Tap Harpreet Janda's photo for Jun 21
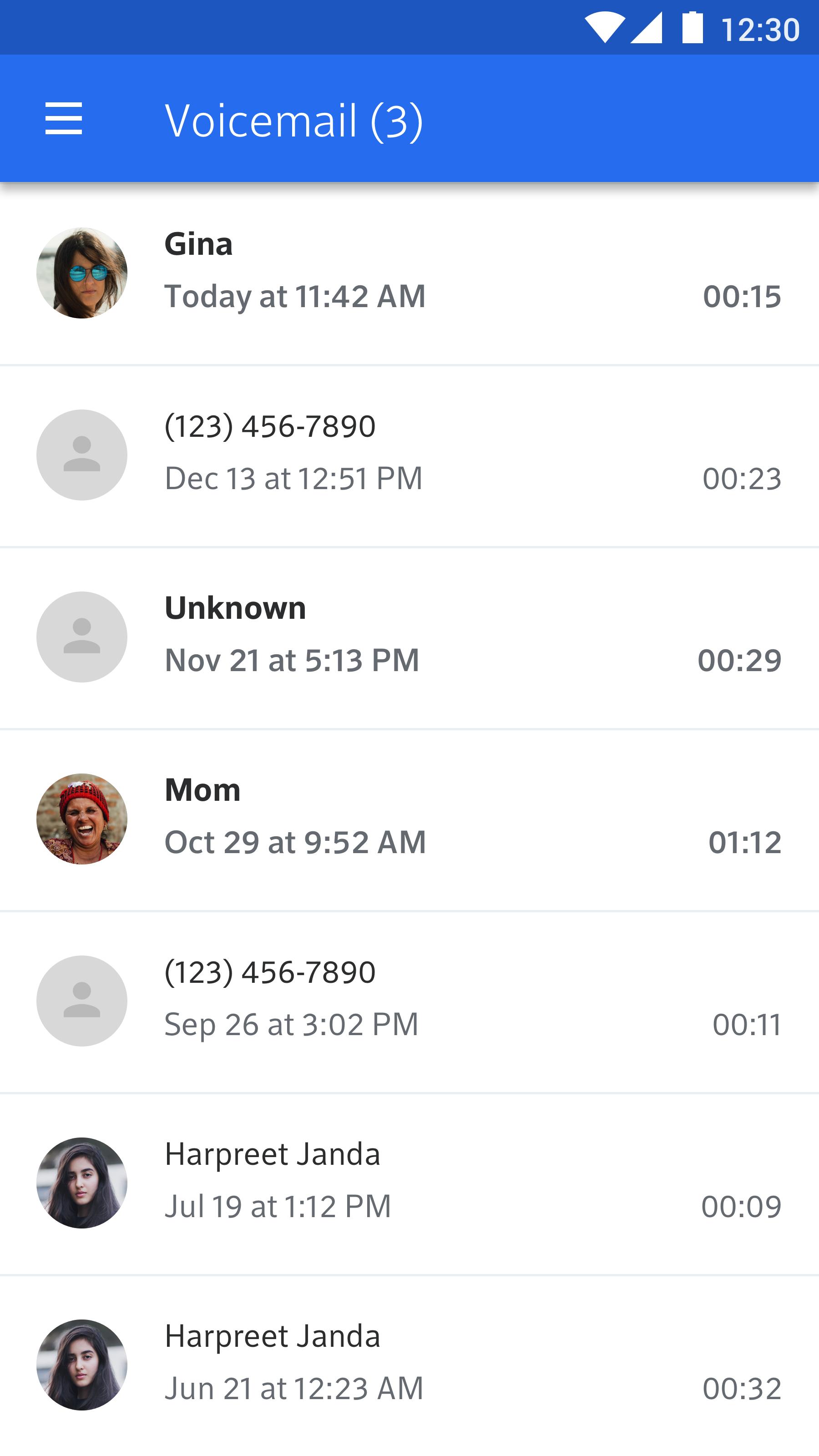The image size is (819, 1456). click(x=82, y=1365)
